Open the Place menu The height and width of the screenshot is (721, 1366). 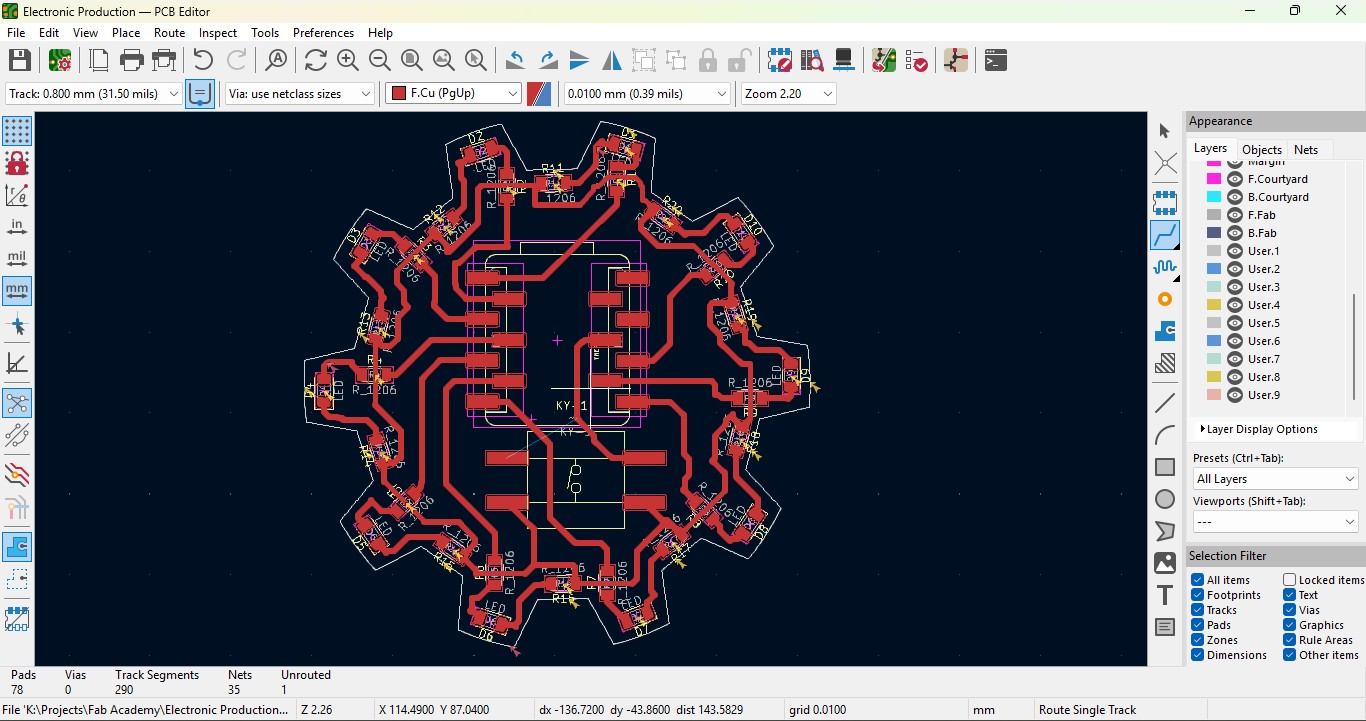point(126,33)
